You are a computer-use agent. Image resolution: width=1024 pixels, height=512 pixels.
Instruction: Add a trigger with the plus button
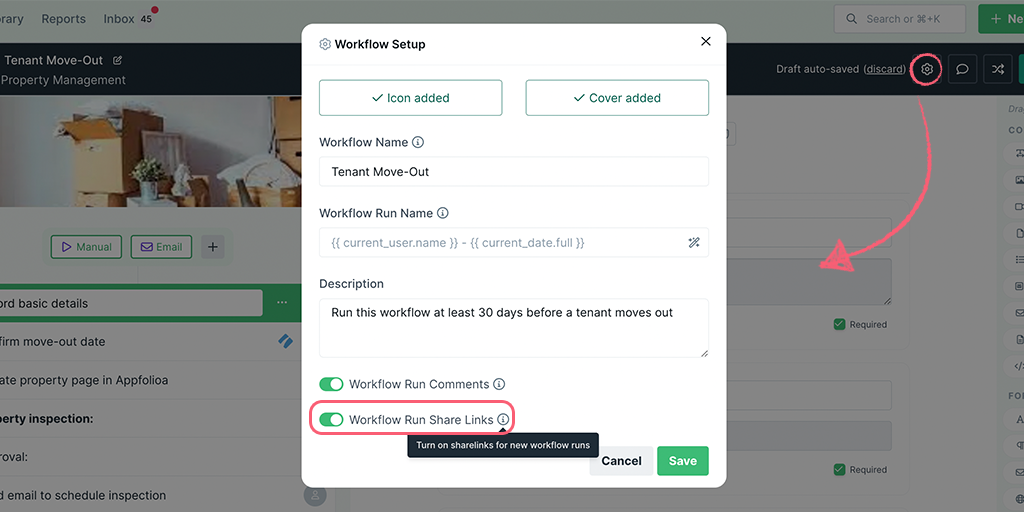pos(212,248)
